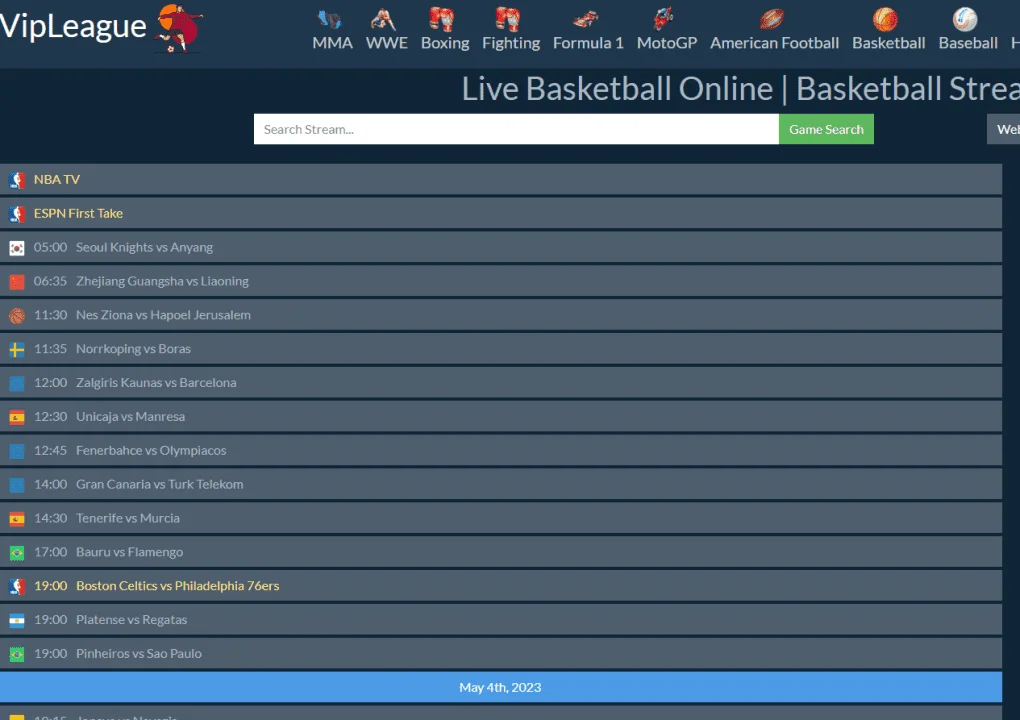Click the Spain flag beside Tenerife vs Murcia
1020x720 pixels.
17,518
